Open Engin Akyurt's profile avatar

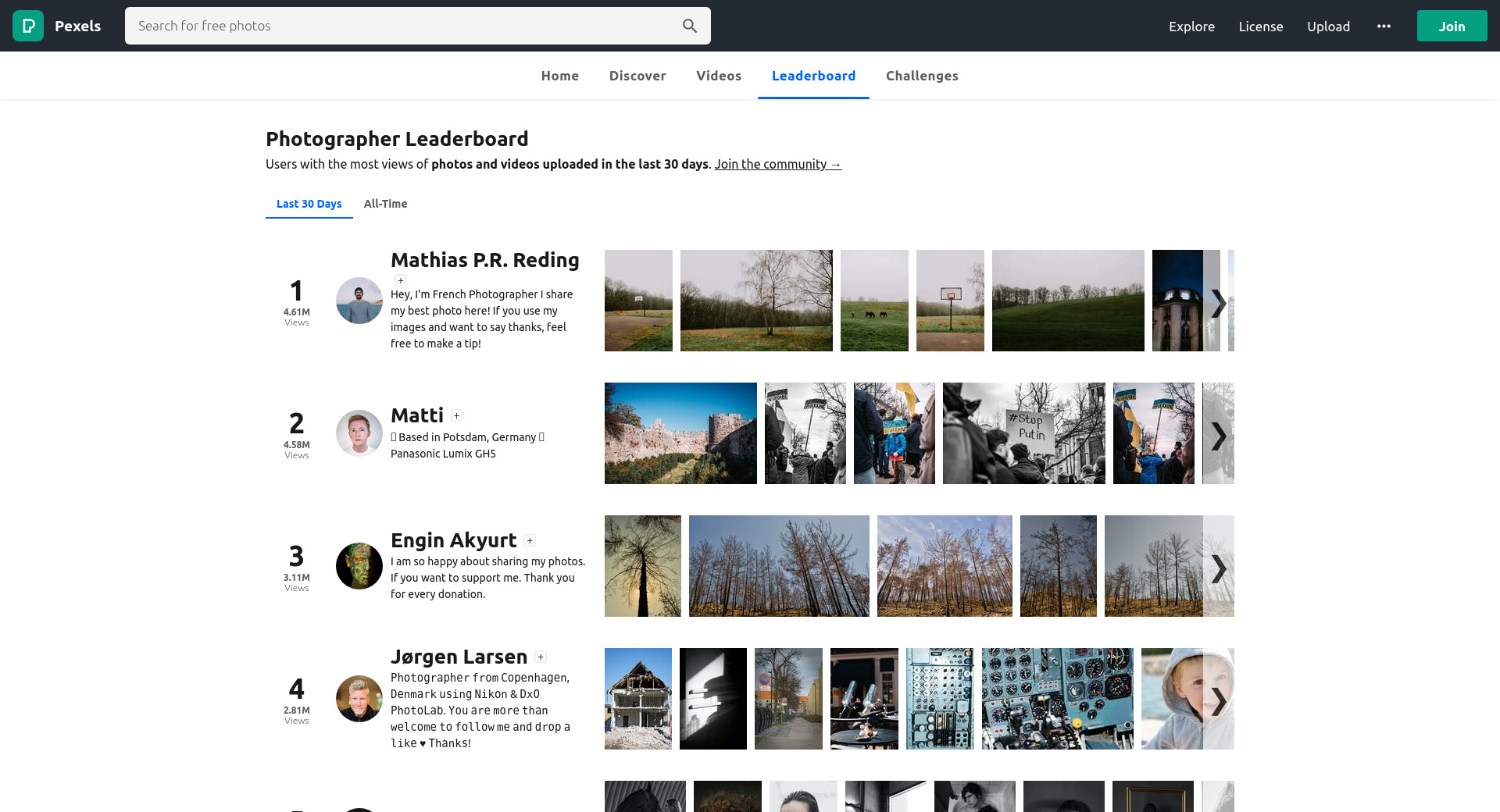pos(359,566)
